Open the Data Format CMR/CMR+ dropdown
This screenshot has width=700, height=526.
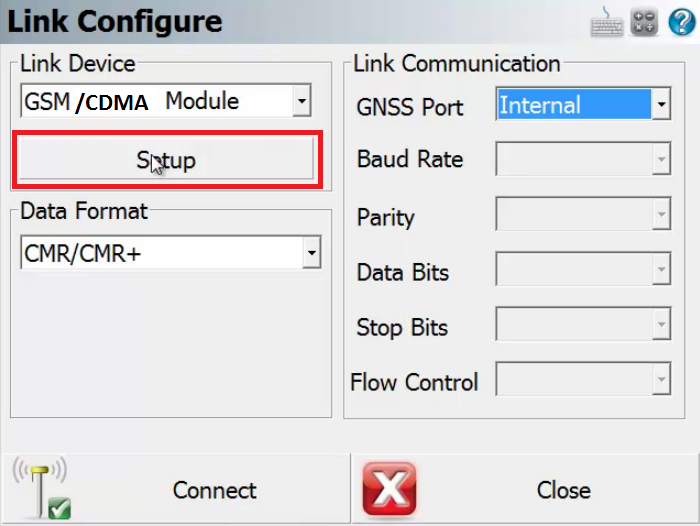(312, 254)
